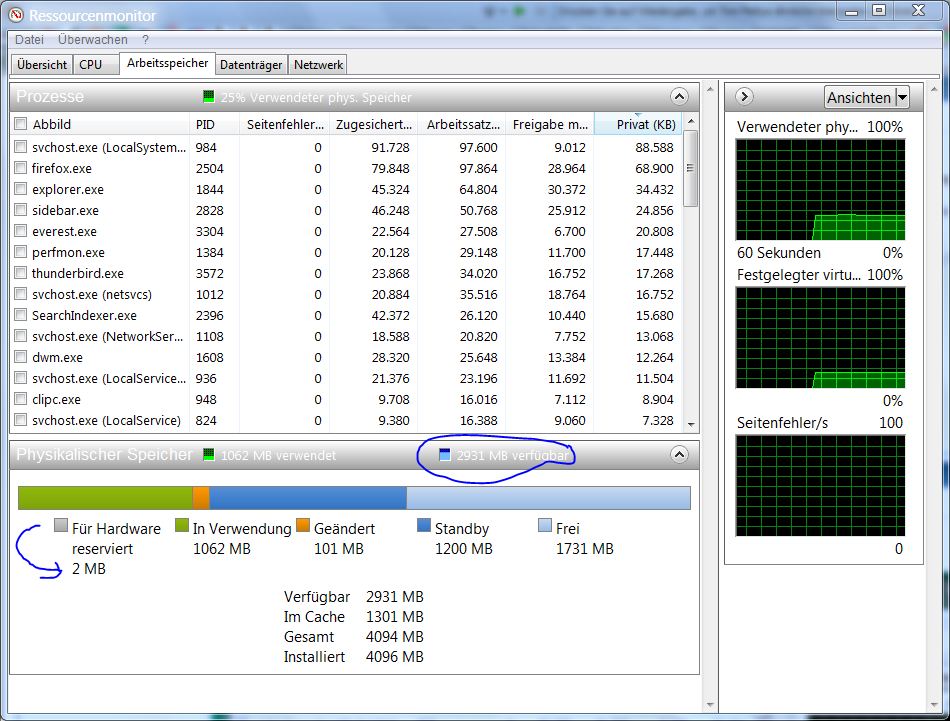Viewport: 950px width, 721px height.
Task: Select the svchost.exe (LocalService) PID 824 row
Action: pos(347,420)
